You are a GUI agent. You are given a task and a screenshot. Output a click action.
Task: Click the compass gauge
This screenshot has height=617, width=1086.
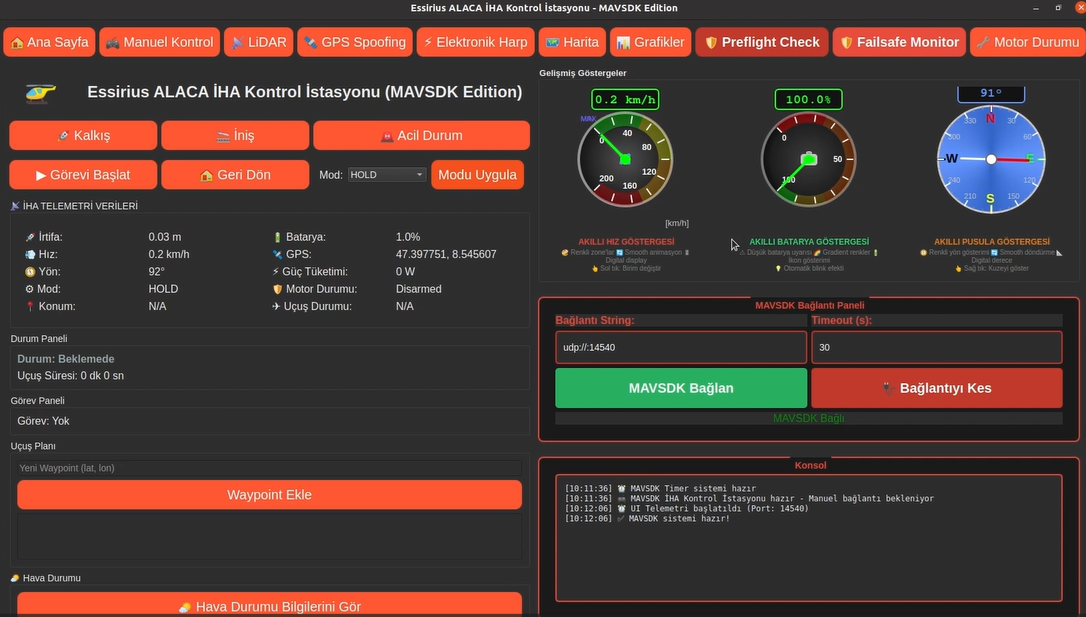(990, 159)
